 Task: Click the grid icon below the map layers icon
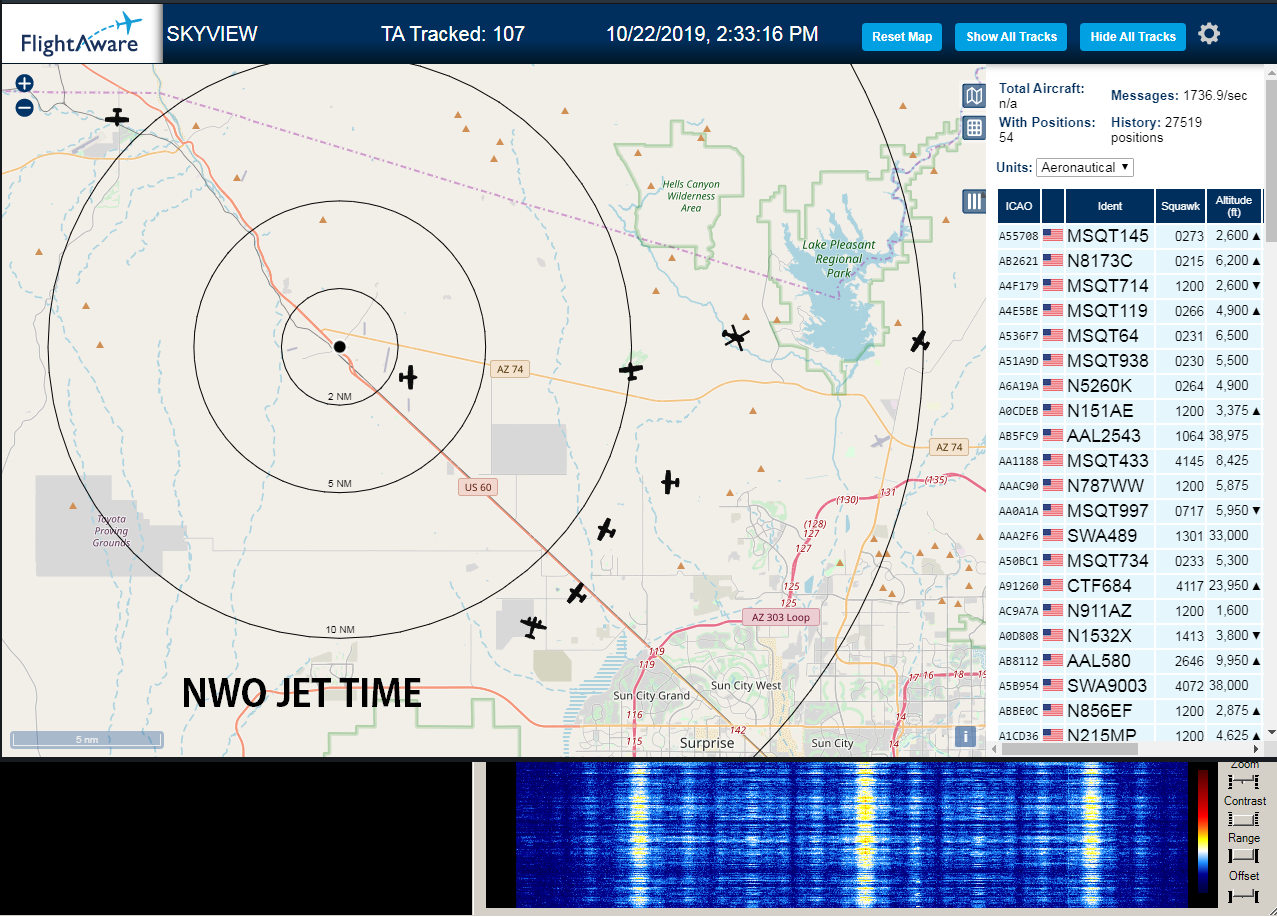pyautogui.click(x=974, y=127)
